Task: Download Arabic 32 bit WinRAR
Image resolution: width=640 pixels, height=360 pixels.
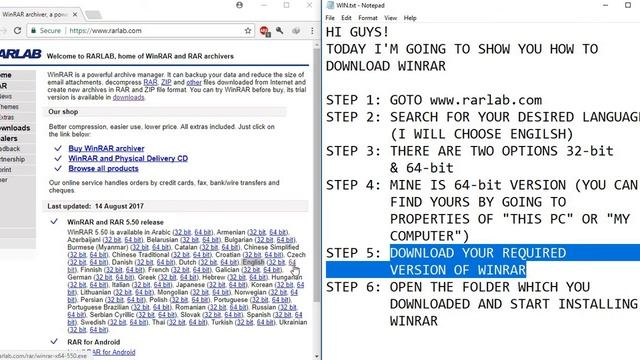Action: click(x=182, y=232)
